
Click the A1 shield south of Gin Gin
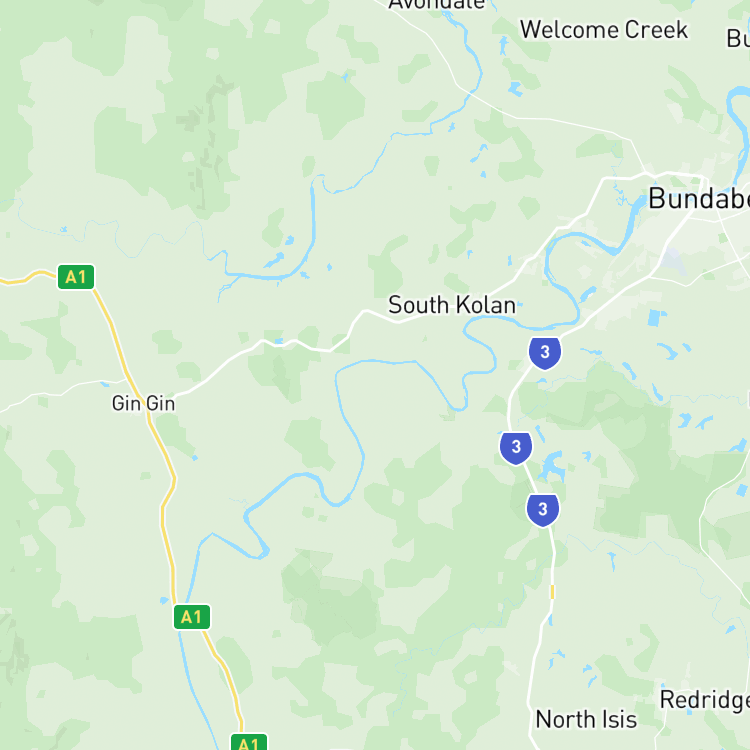click(x=192, y=617)
